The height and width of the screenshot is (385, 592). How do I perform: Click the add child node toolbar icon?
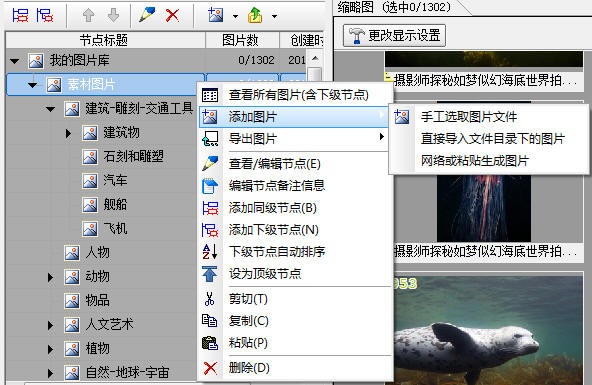[x=45, y=15]
